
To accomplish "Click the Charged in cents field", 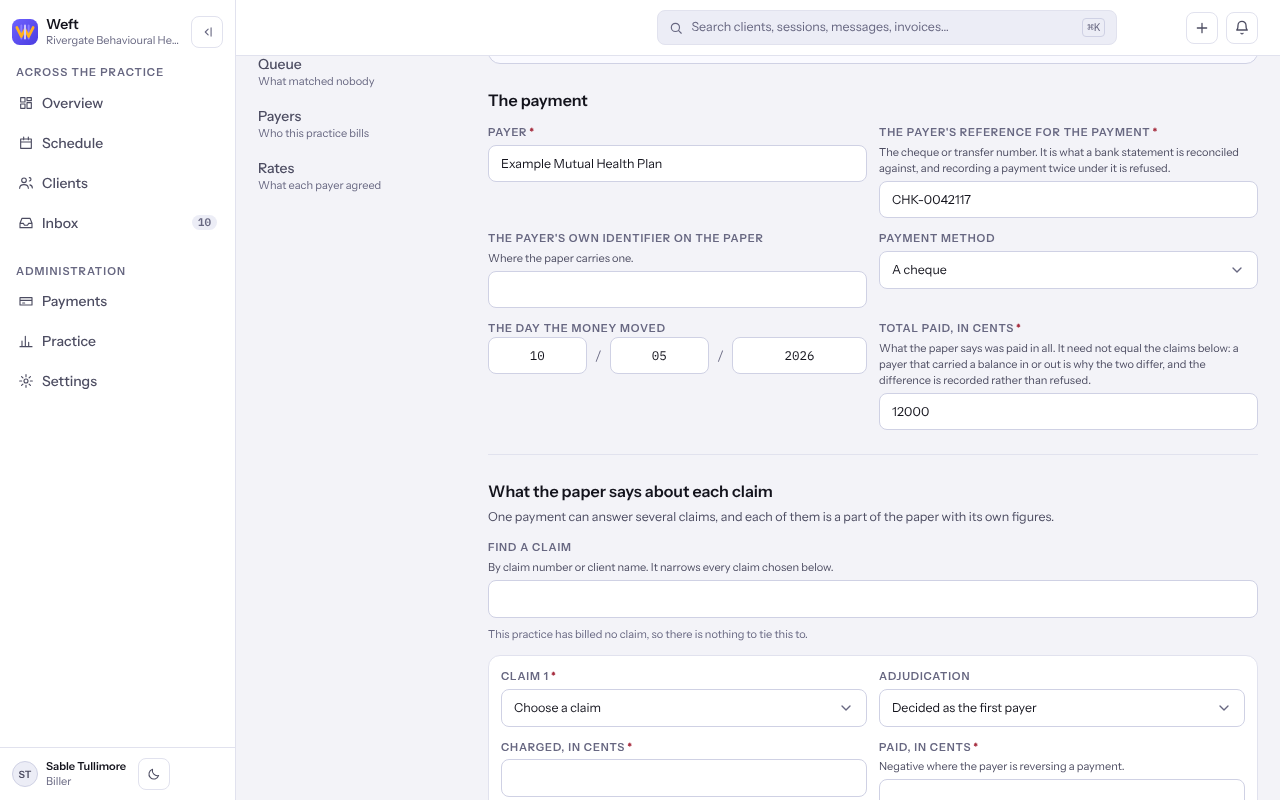I will (x=683, y=778).
